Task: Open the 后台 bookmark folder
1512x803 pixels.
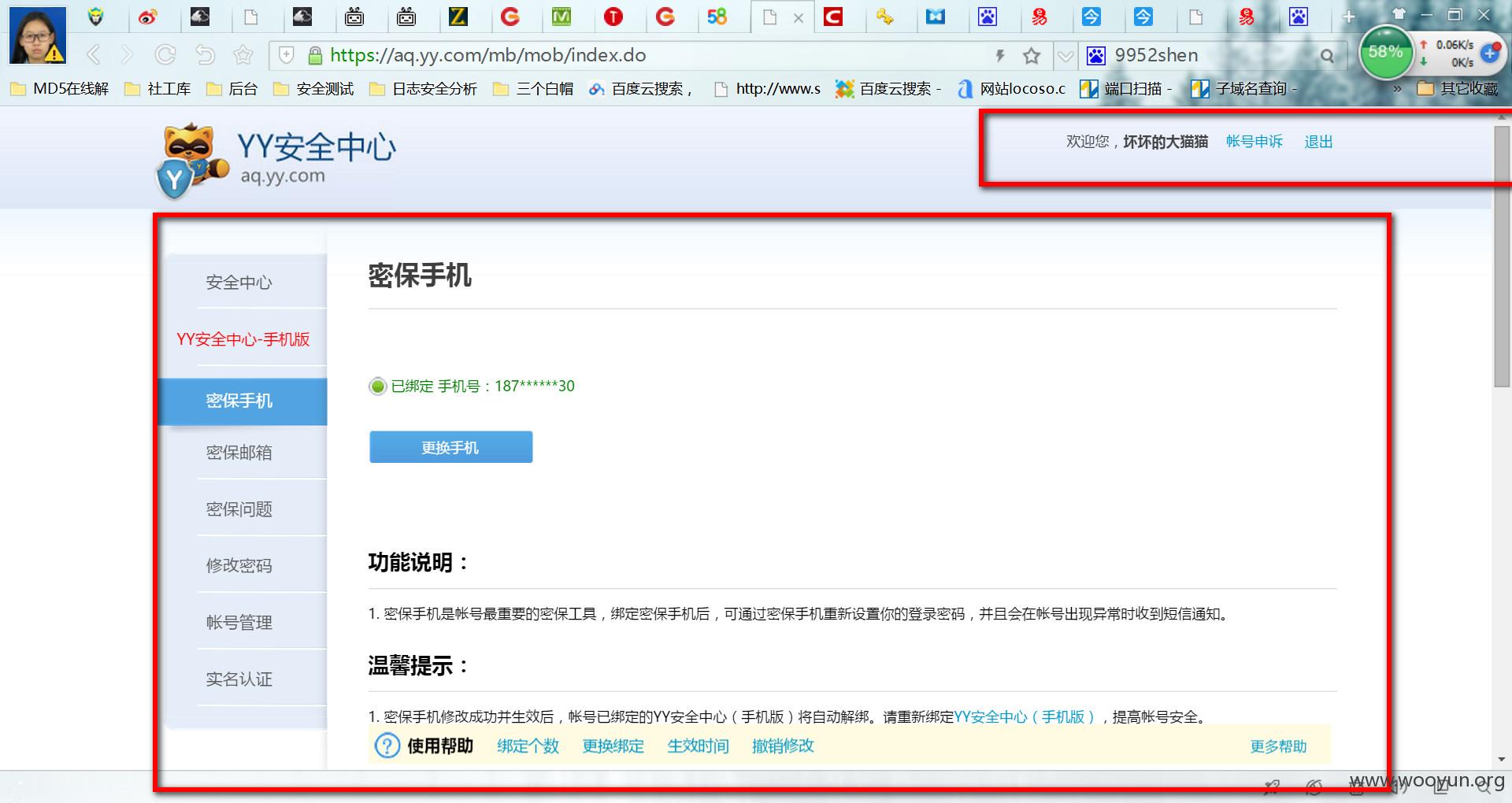Action: click(232, 89)
